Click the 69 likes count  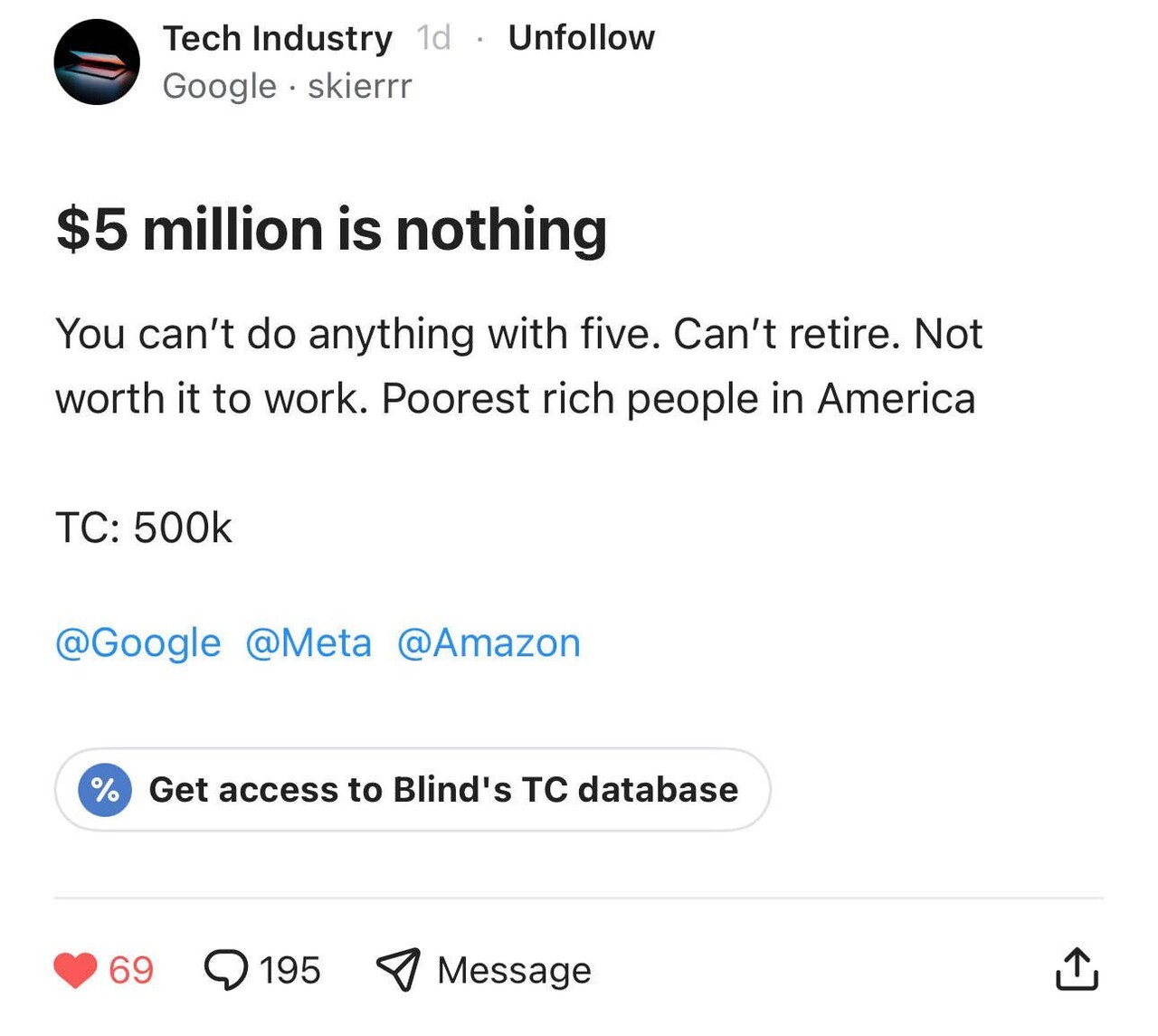[131, 970]
